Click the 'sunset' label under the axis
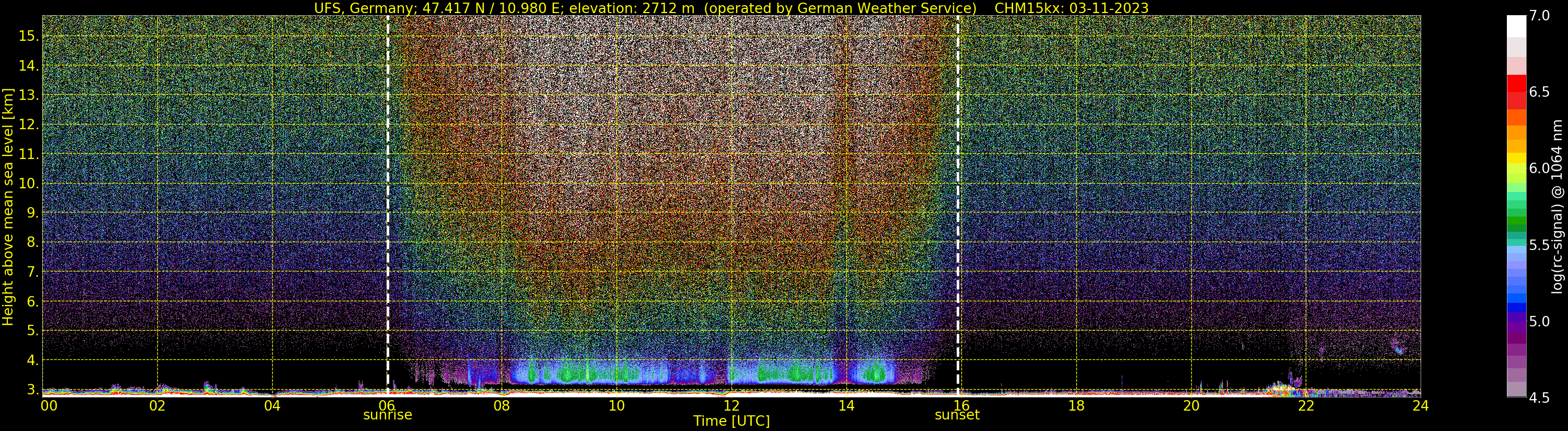The height and width of the screenshot is (431, 1568). click(x=958, y=415)
